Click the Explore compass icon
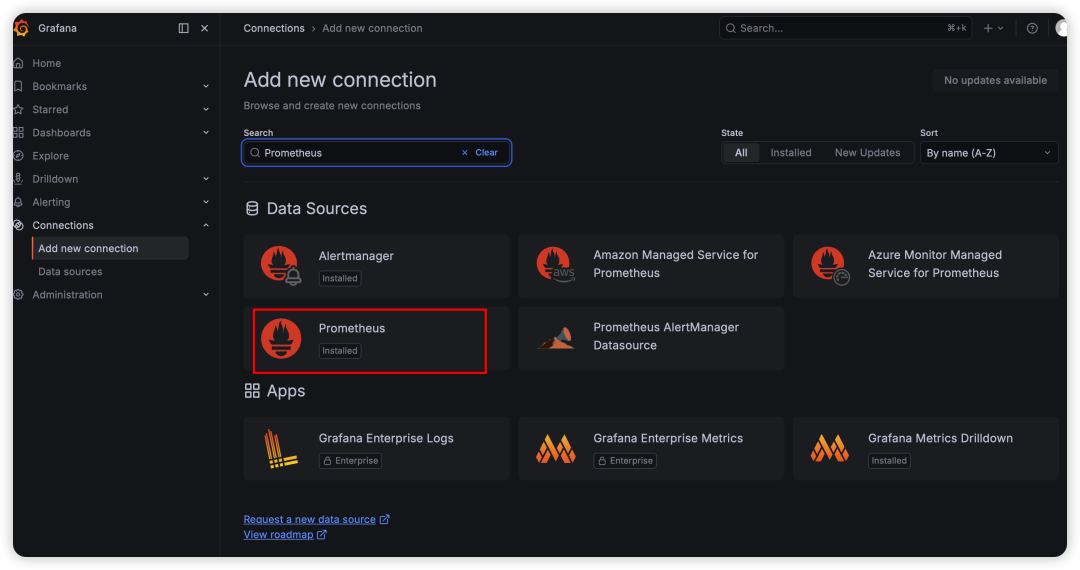Viewport: 1080px width, 570px height. pos(19,156)
